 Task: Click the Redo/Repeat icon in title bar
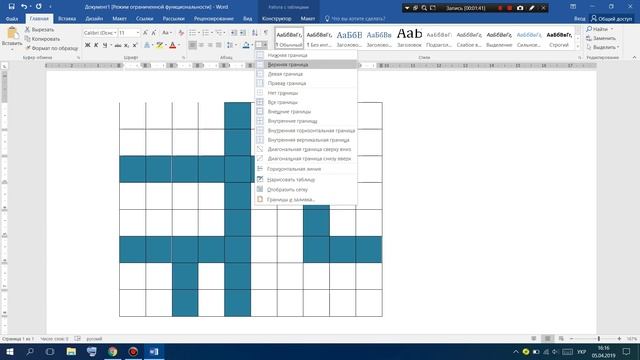point(39,7)
